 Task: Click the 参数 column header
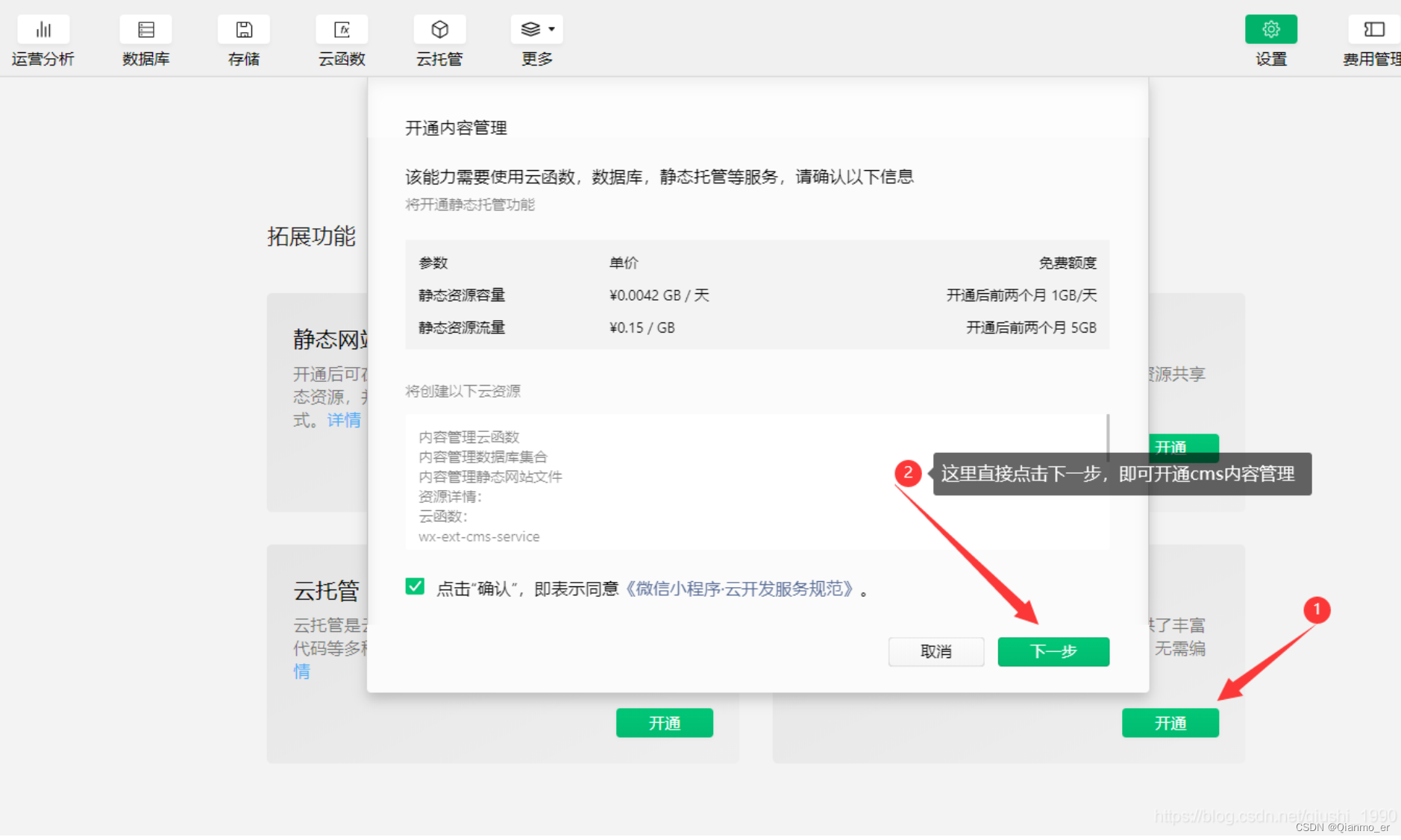[433, 263]
